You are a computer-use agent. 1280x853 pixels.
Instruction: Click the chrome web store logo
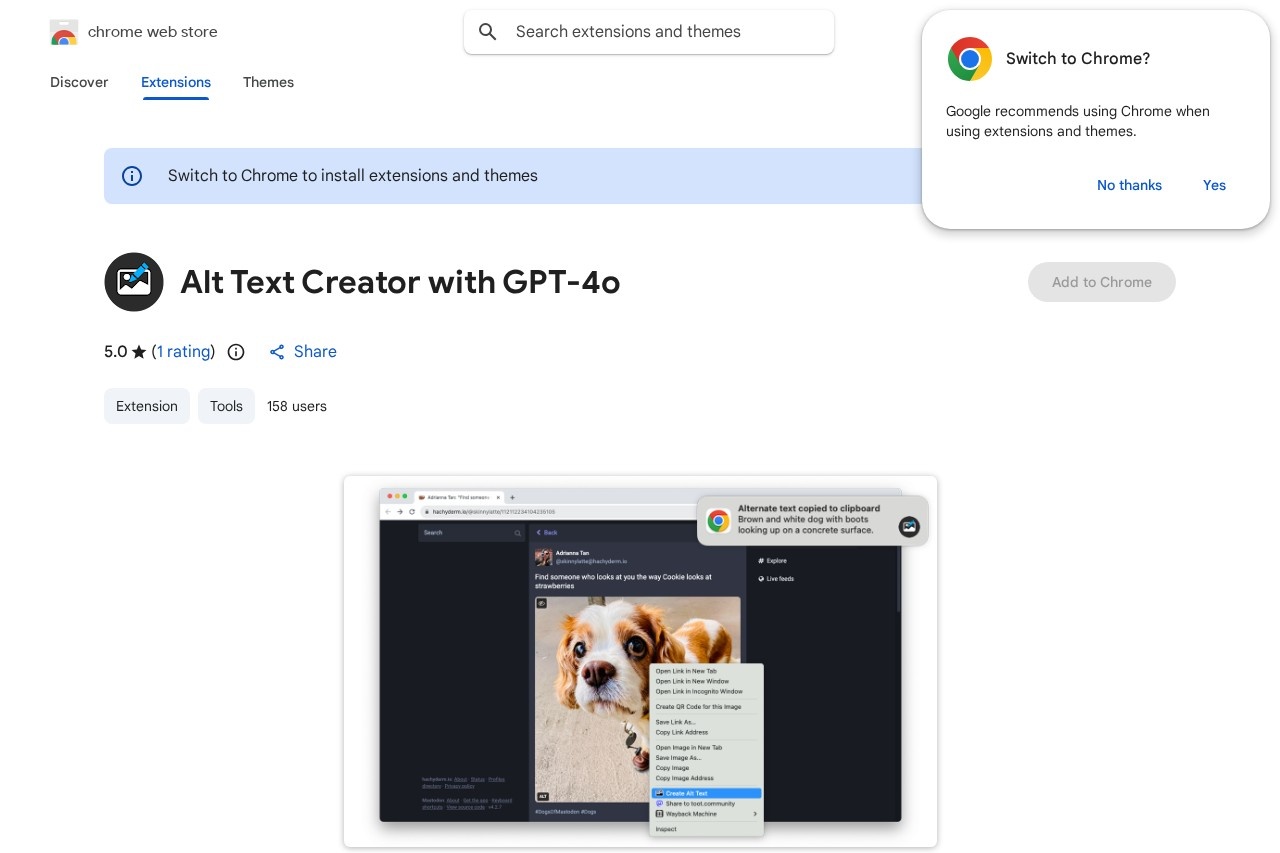coord(64,31)
